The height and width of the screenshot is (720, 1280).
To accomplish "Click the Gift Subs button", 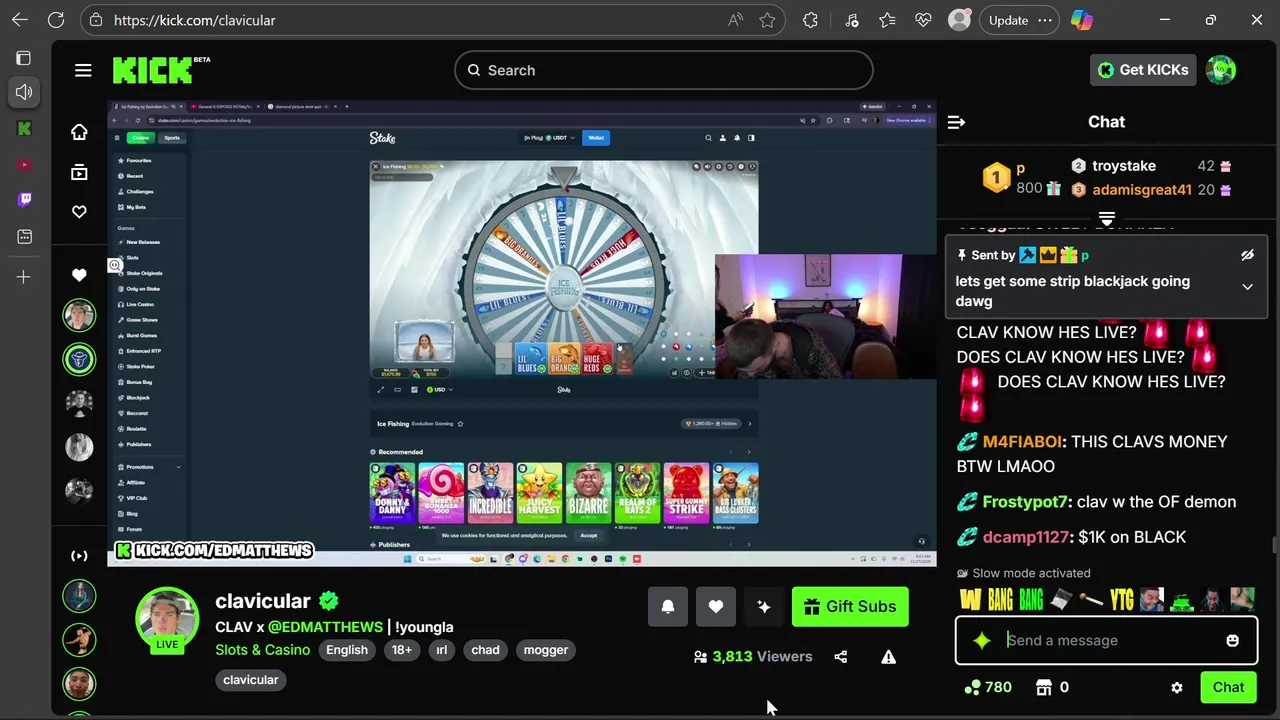I will click(x=850, y=607).
